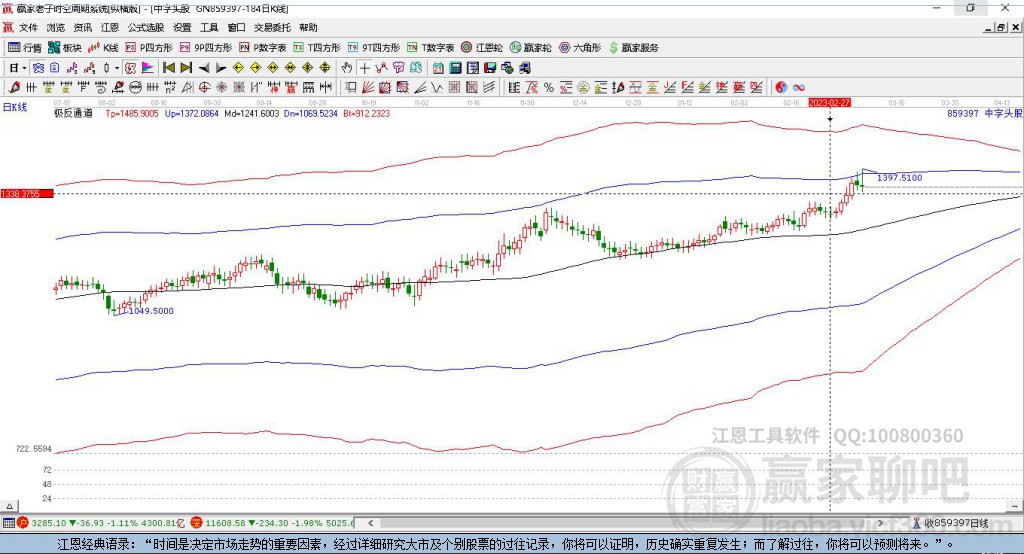
Task: Open the 9P四方形 tool
Action: click(206, 48)
